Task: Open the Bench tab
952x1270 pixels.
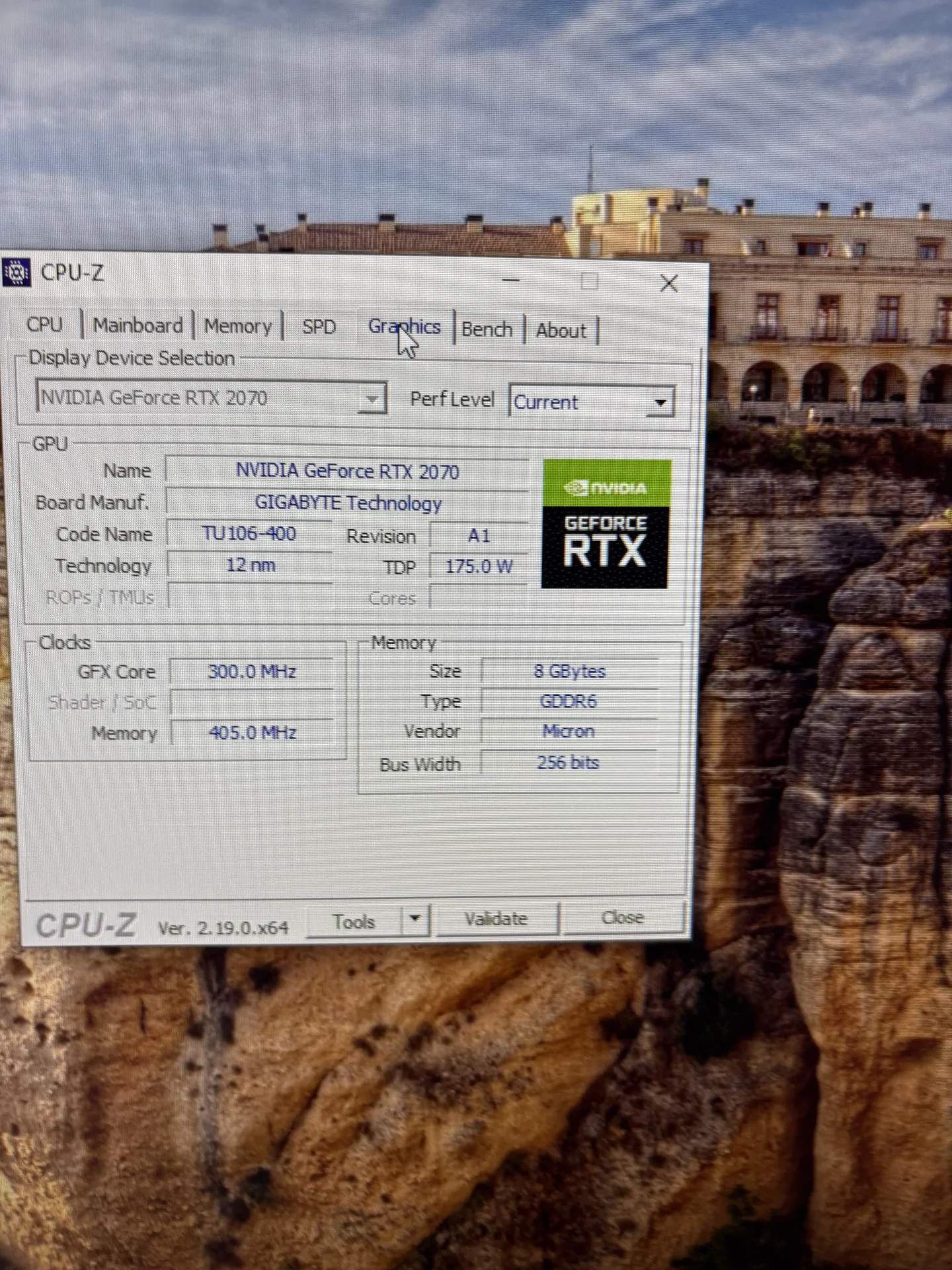Action: [x=487, y=329]
